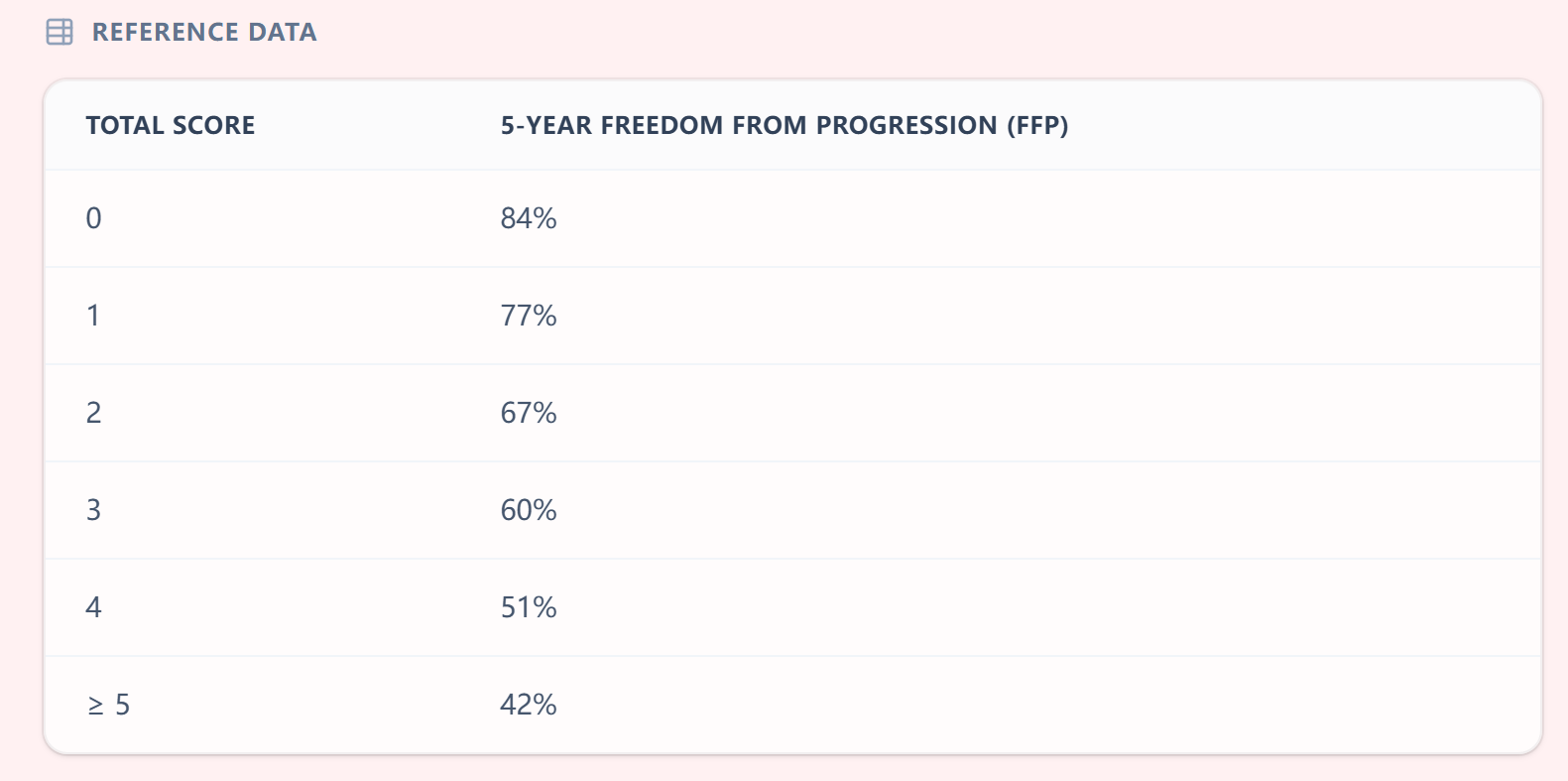
Task: Click the word 'DATA' in the section title
Action: tap(283, 33)
